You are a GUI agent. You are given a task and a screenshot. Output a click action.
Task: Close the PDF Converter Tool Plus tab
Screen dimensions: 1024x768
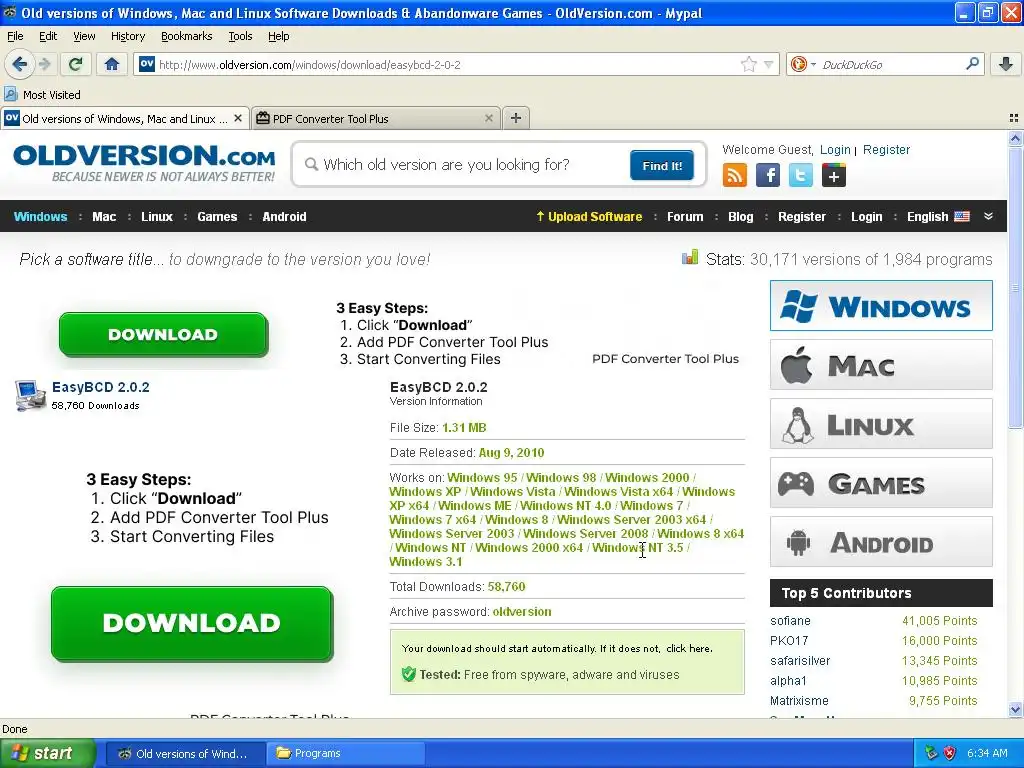[488, 118]
